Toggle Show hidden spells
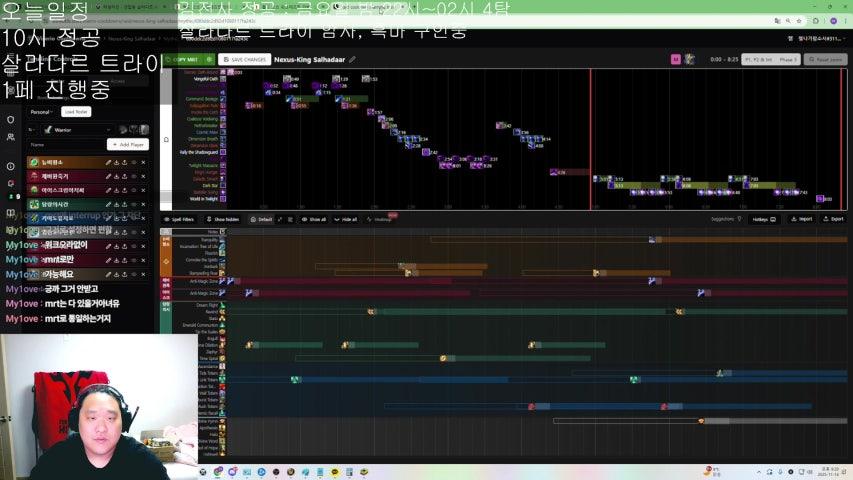The width and height of the screenshot is (853, 480). coord(223,219)
